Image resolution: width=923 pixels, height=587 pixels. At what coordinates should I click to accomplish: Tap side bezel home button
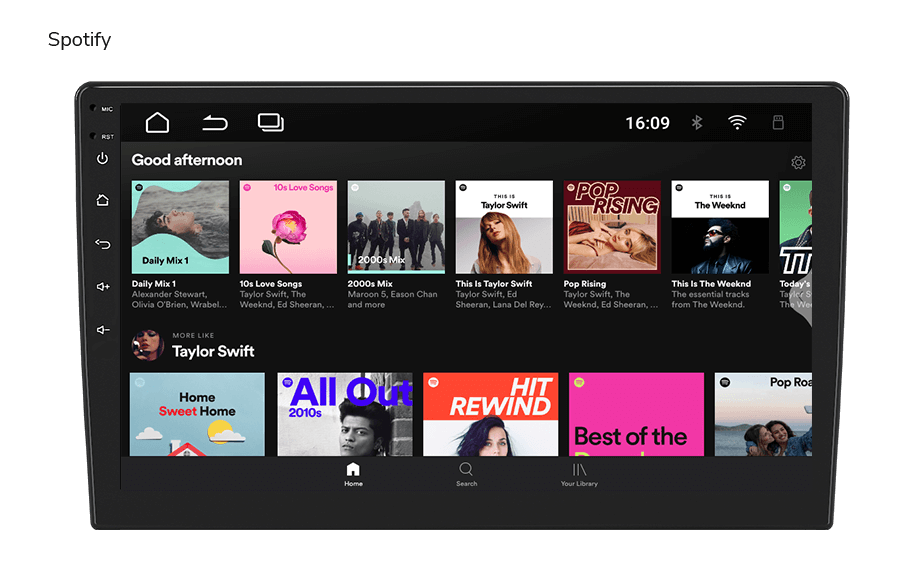[102, 200]
